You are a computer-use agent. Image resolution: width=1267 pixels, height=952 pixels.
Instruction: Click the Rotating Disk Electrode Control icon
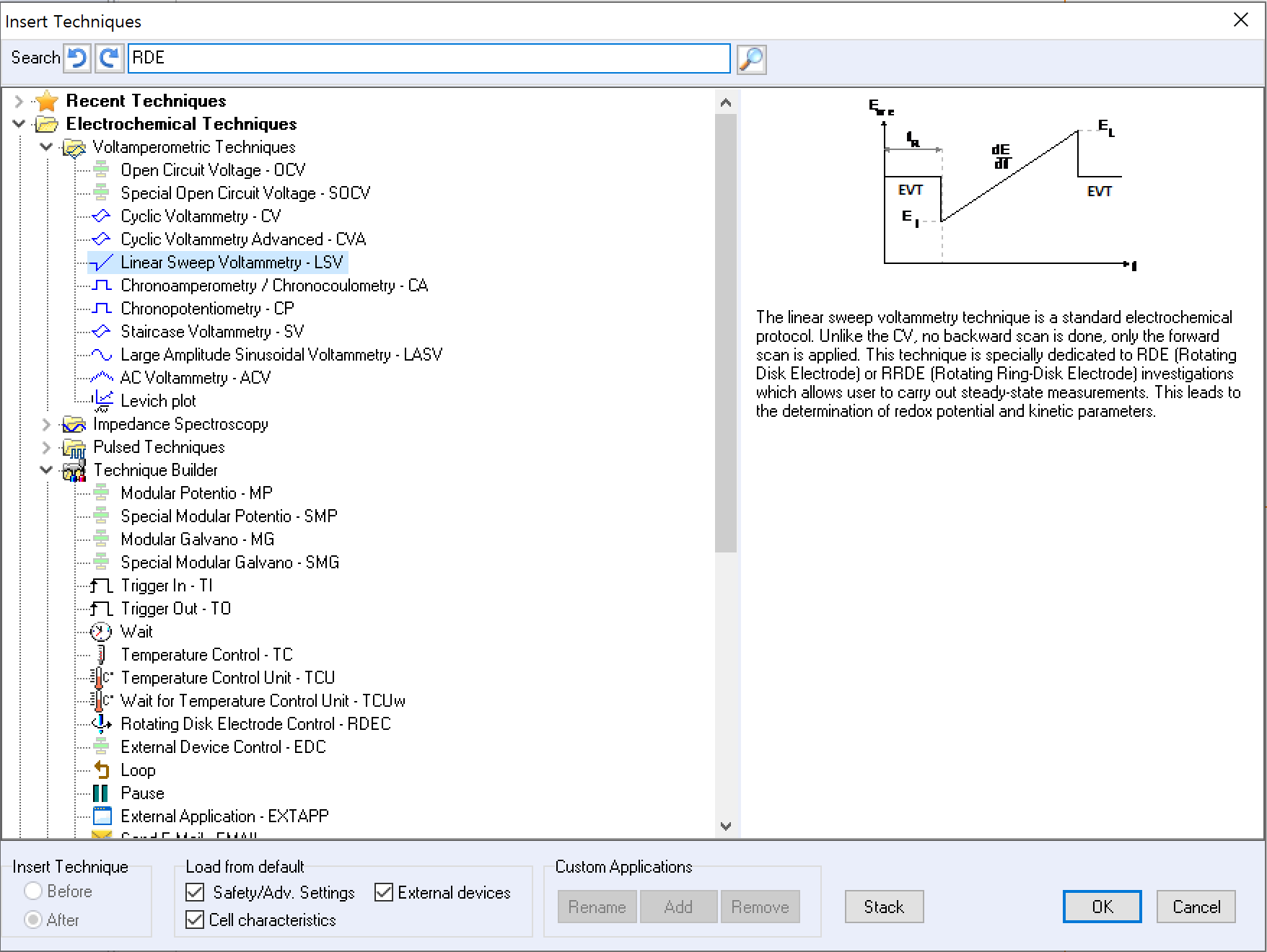(x=102, y=723)
